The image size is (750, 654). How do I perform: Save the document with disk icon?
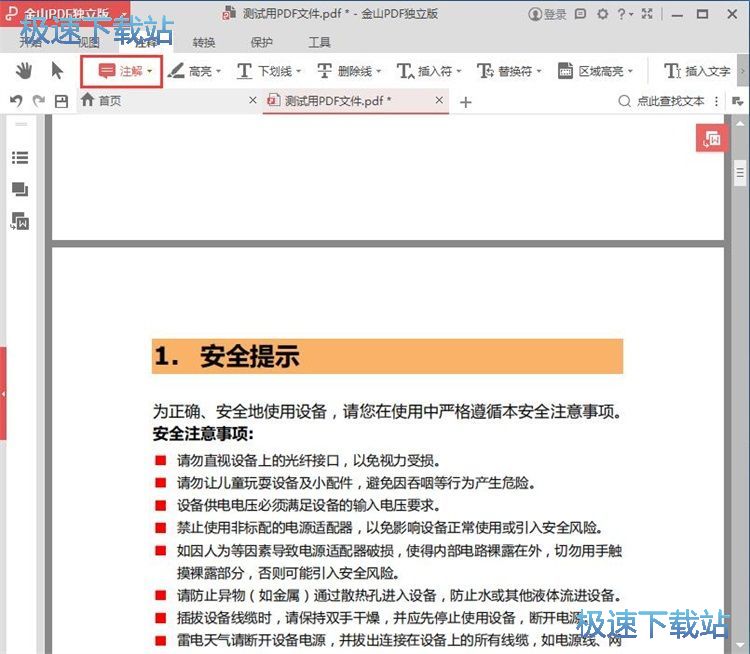click(61, 101)
